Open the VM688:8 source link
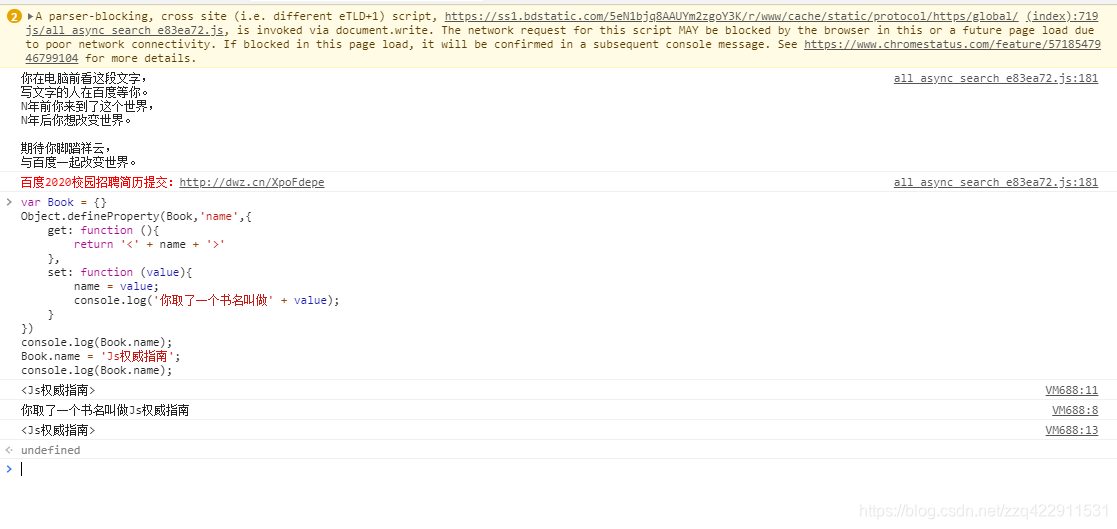The width and height of the screenshot is (1117, 529). tap(1075, 410)
